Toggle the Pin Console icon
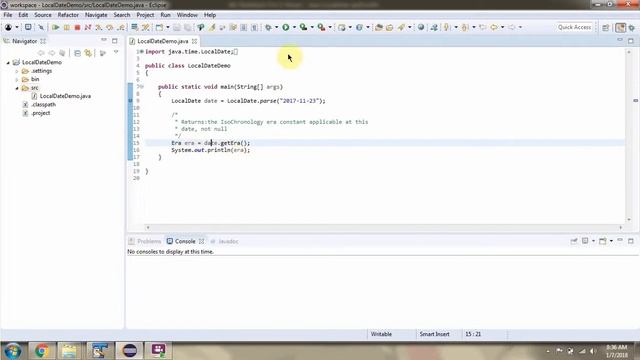 [574, 241]
